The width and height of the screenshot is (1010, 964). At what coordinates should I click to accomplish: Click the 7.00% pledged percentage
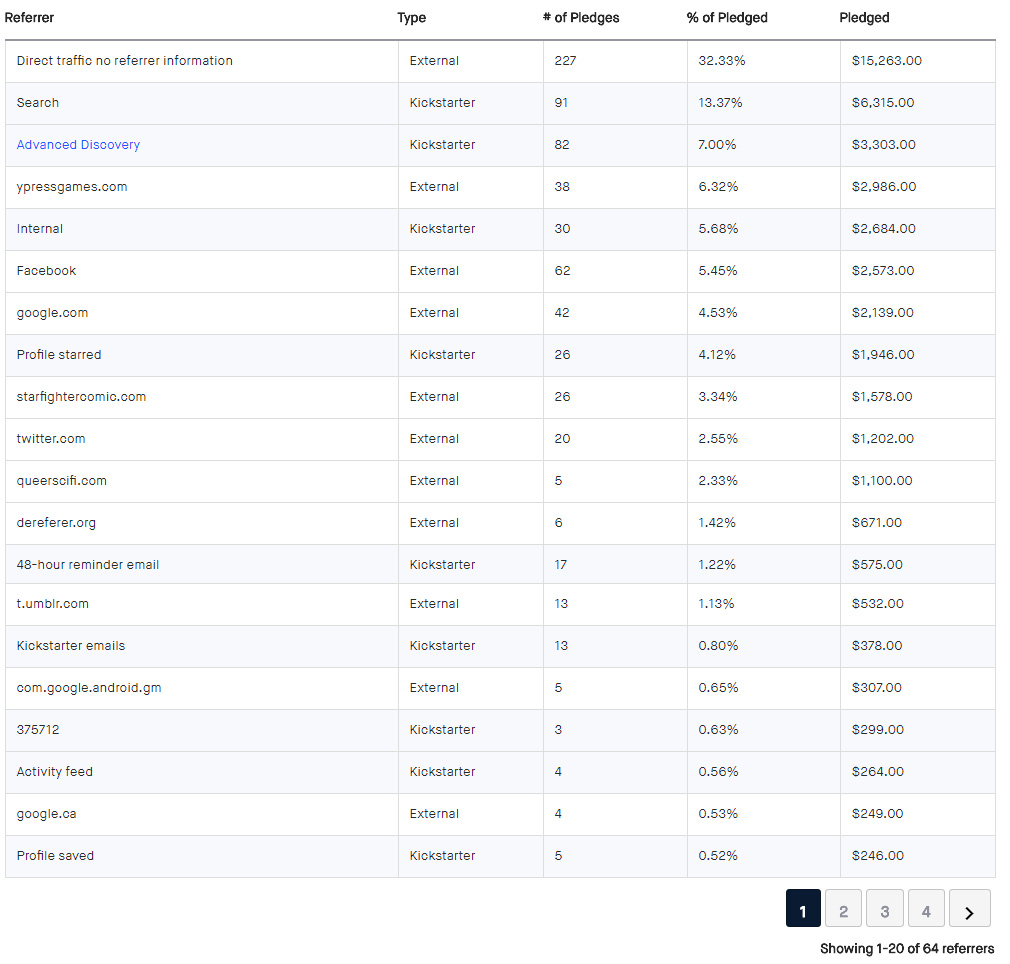click(717, 145)
